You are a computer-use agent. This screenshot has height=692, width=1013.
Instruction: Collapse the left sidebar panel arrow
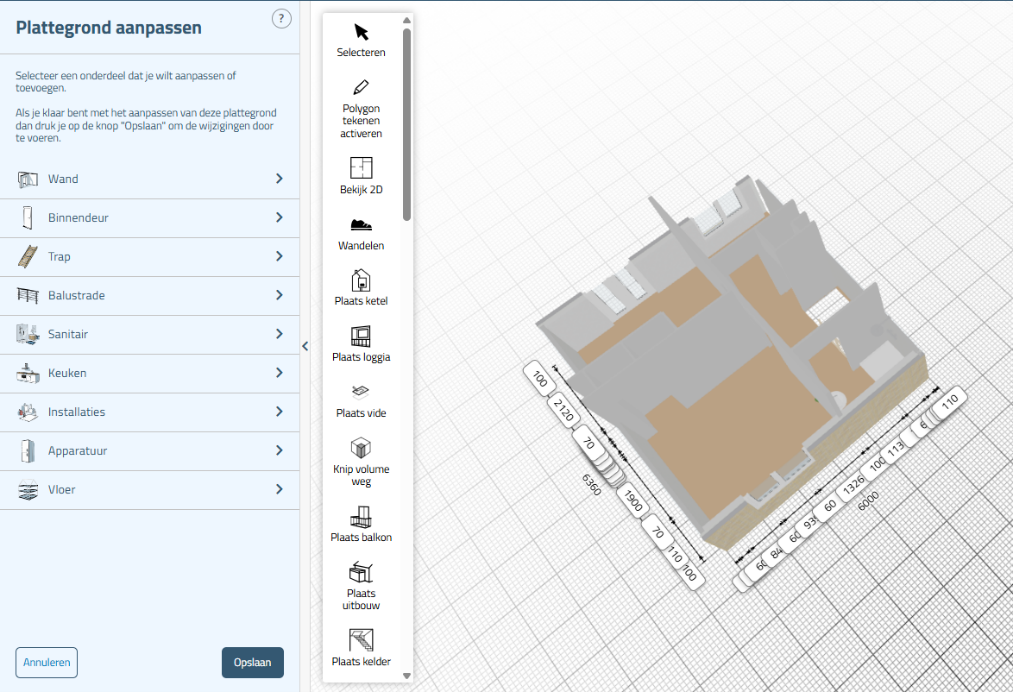[x=305, y=346]
